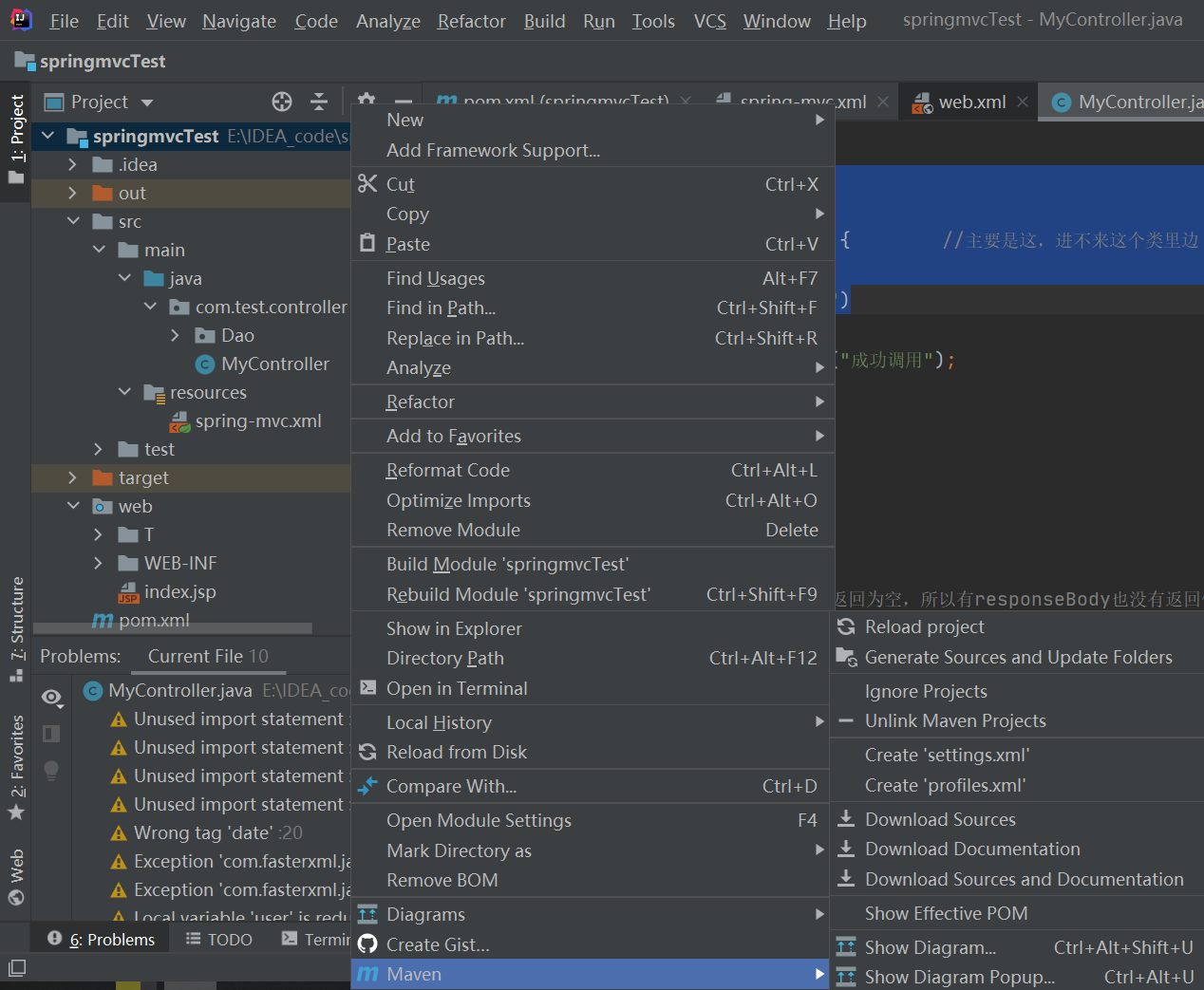Collapse the src folder
Image resolution: width=1204 pixels, height=990 pixels.
[x=73, y=221]
